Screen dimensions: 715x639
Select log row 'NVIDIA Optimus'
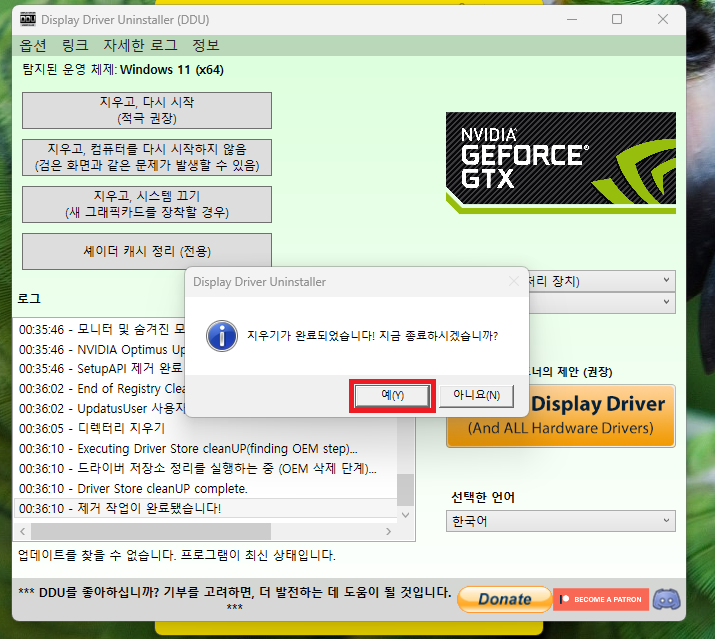coord(100,349)
